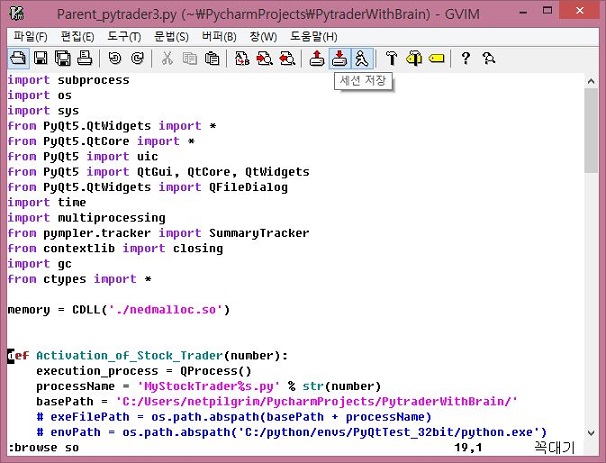This screenshot has width=606, height=463.
Task: Click 'closing' in contextlib import line
Action: tap(198, 249)
